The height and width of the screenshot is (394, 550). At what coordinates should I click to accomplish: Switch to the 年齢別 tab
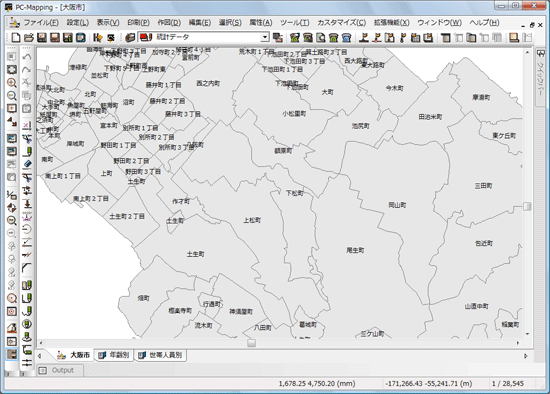[x=114, y=355]
